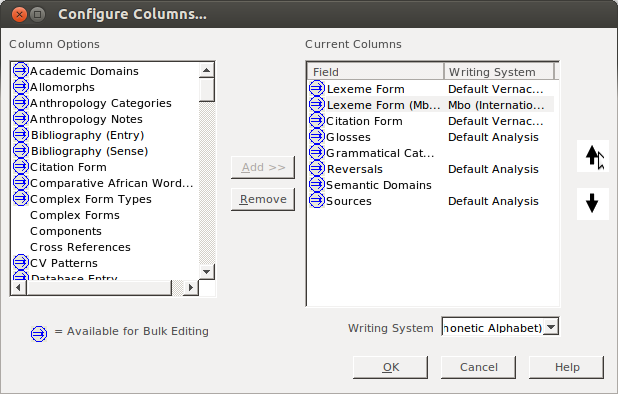Click icon beside Citation Form in Current Columns
Viewport: 618px width, 394px height.
[x=316, y=120]
